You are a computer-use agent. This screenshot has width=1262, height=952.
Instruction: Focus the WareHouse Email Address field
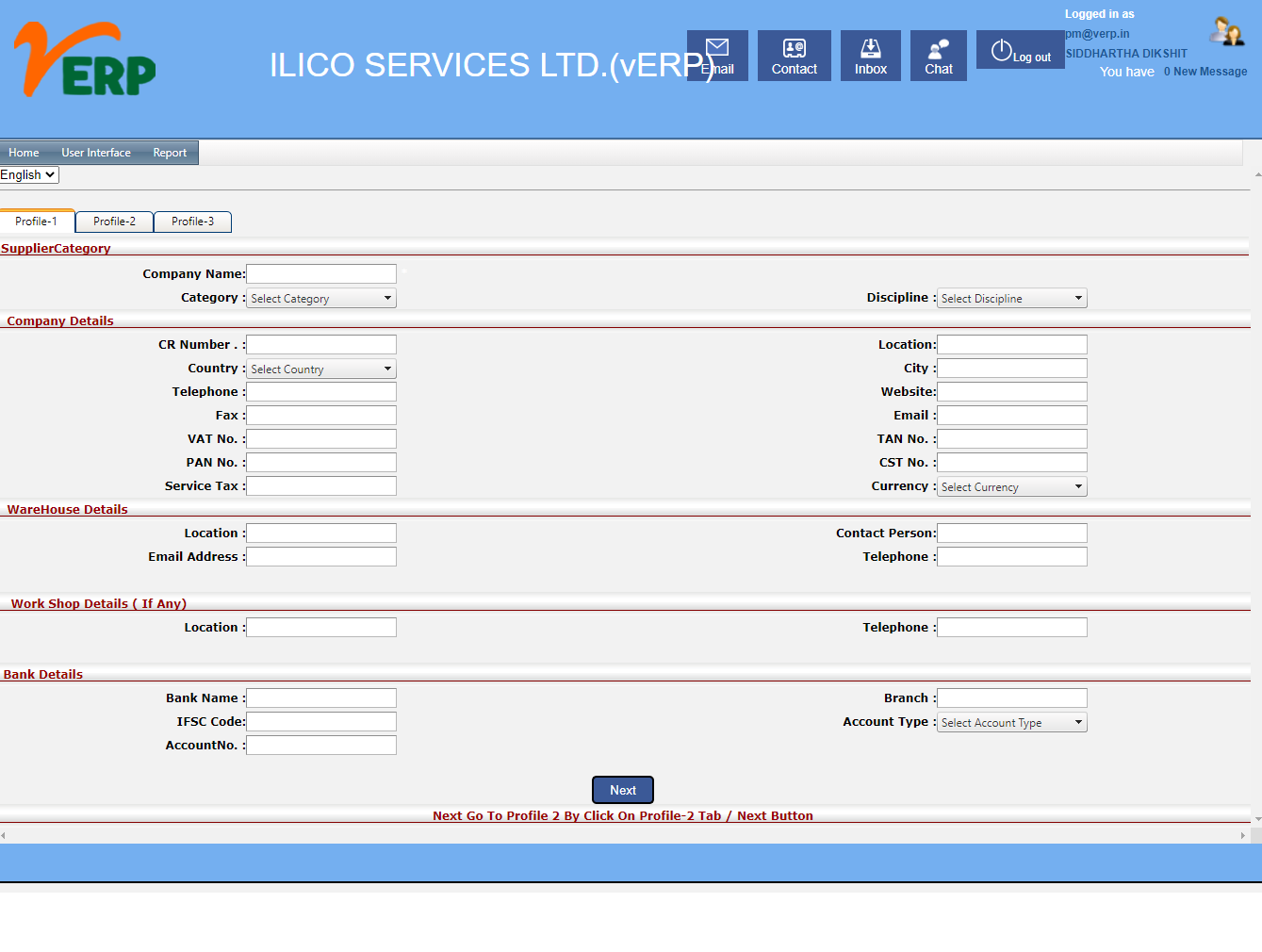[321, 557]
